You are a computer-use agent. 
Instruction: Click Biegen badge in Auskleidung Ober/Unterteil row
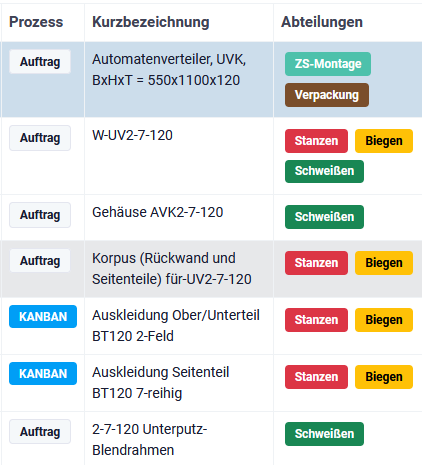coord(384,320)
